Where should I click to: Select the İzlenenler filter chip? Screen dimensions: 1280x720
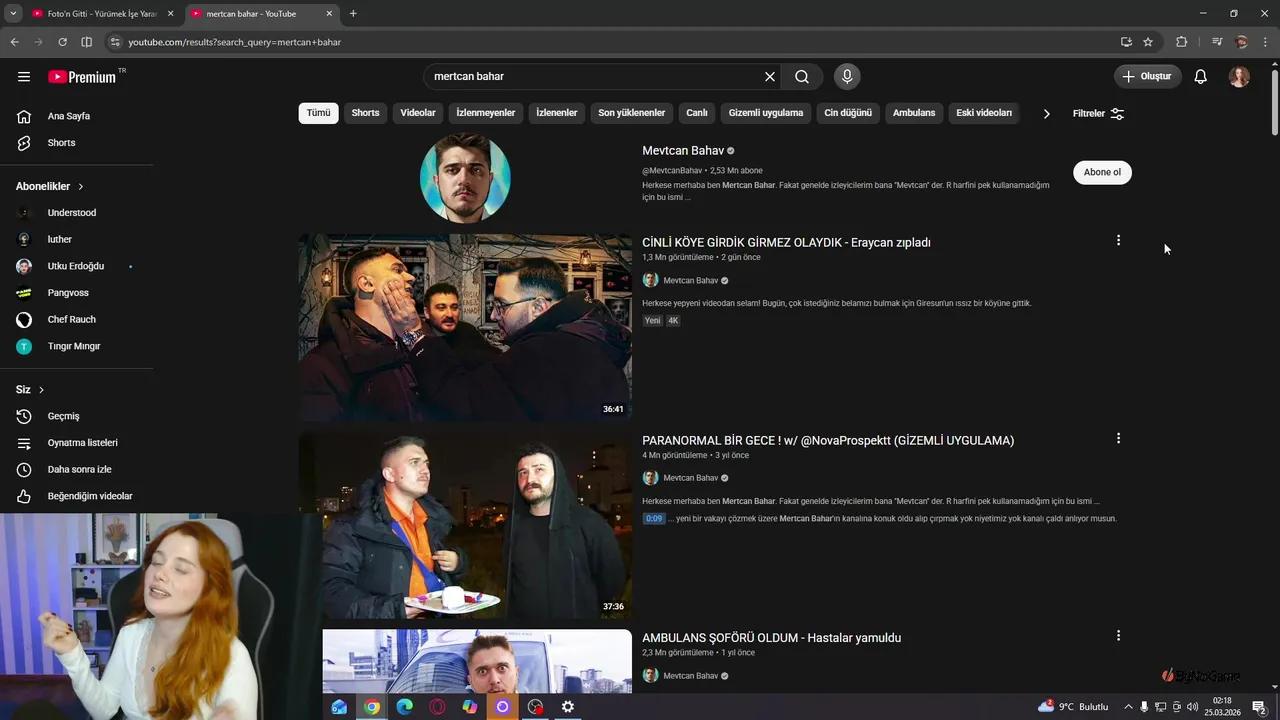557,113
